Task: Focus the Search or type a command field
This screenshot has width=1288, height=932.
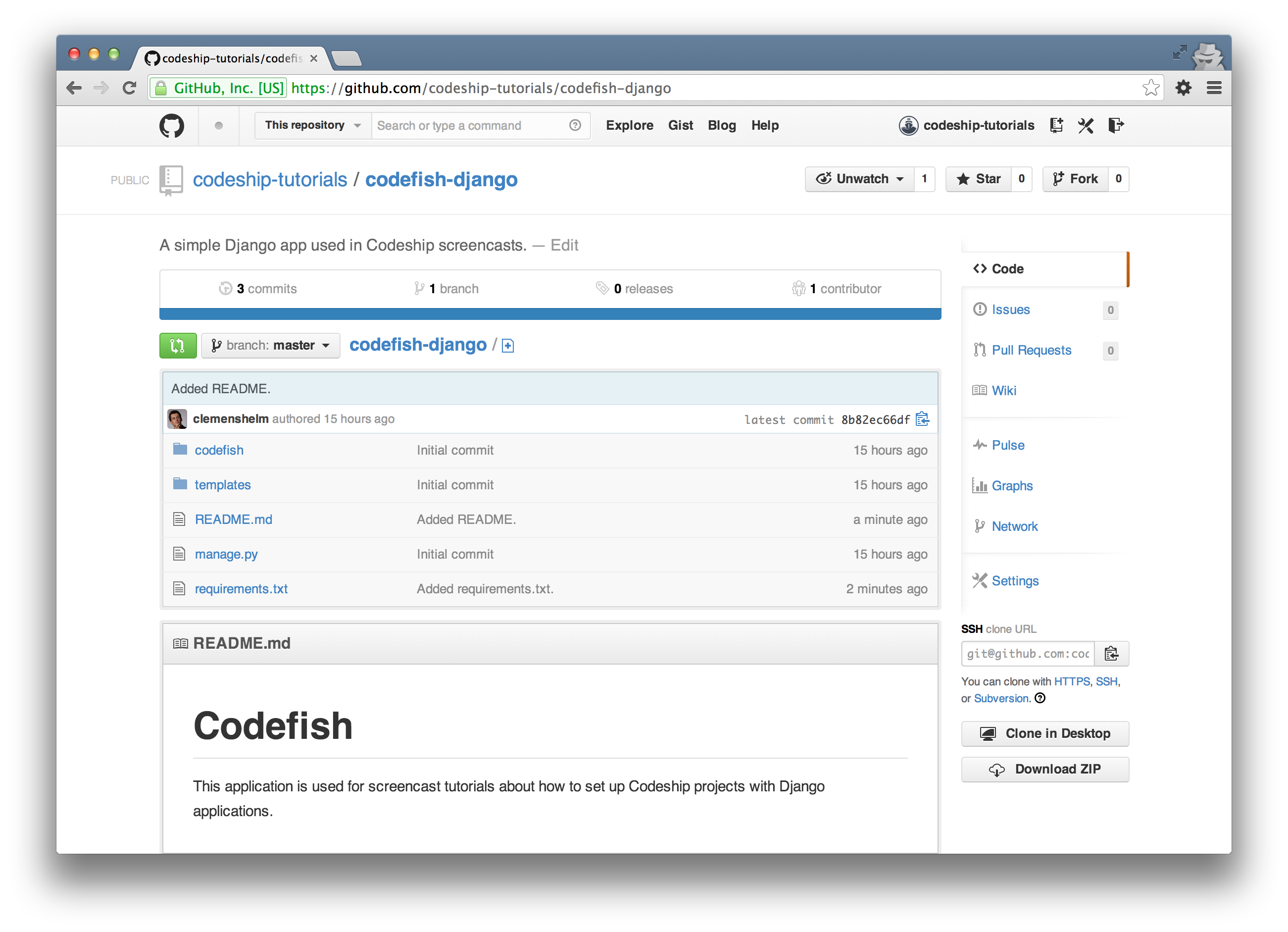Action: [x=468, y=126]
